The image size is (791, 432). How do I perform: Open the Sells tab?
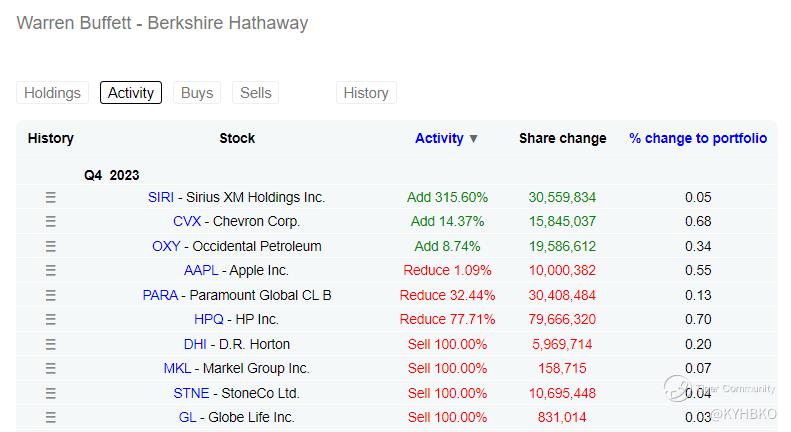pos(255,93)
